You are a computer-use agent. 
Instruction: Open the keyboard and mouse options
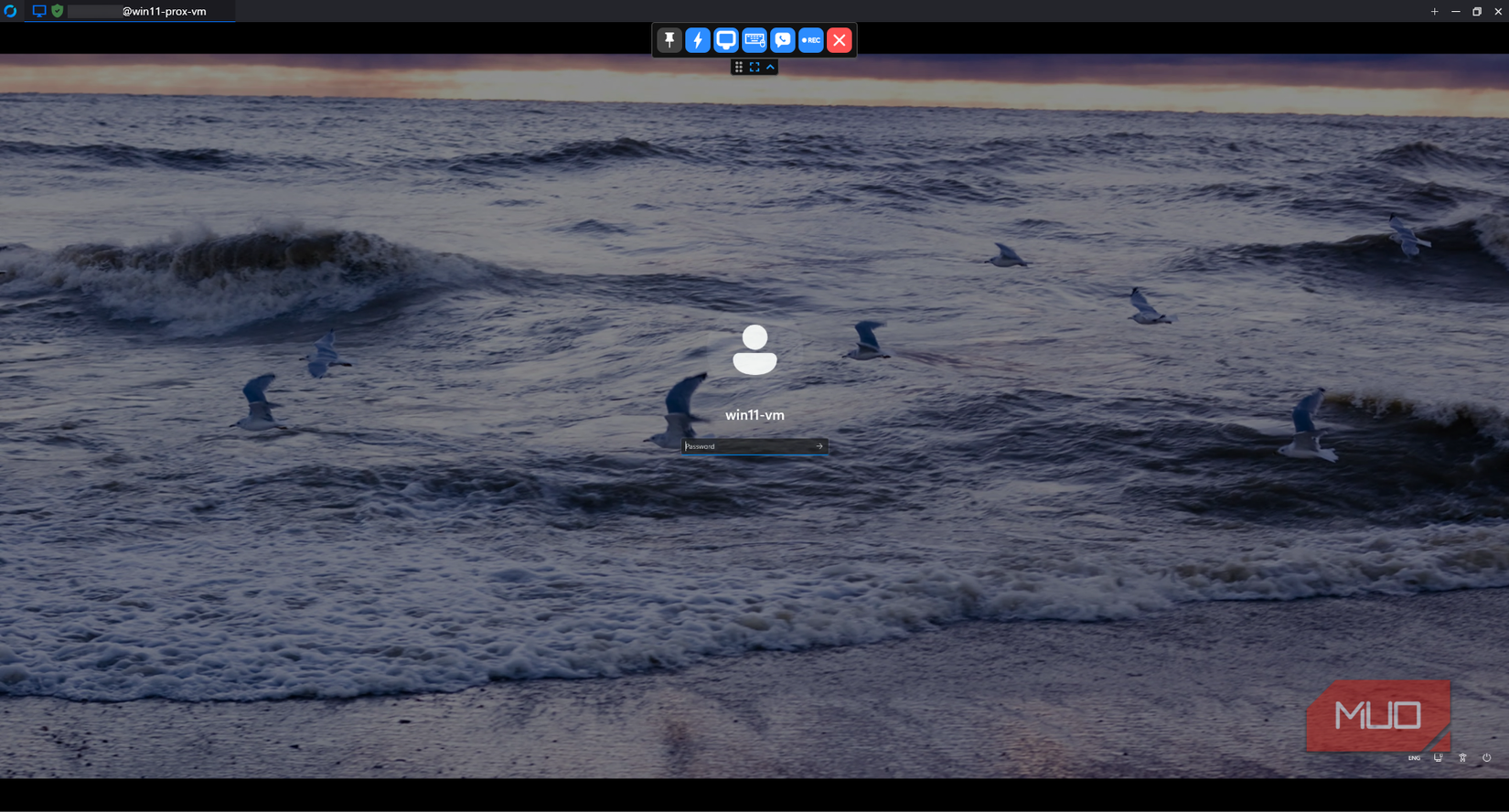(754, 40)
